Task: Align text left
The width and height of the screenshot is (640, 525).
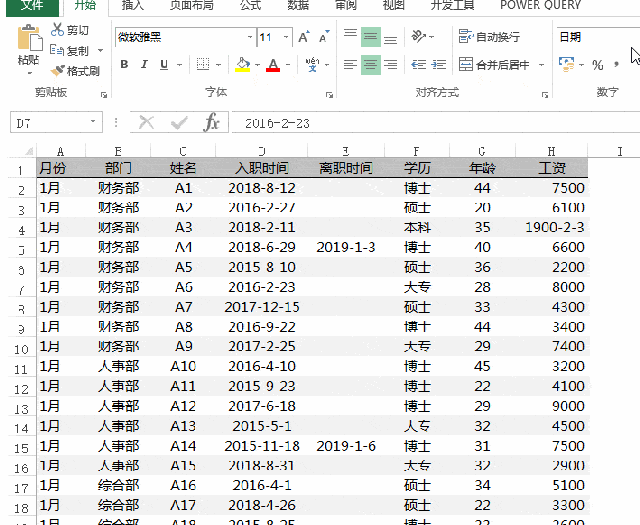Action: point(350,65)
